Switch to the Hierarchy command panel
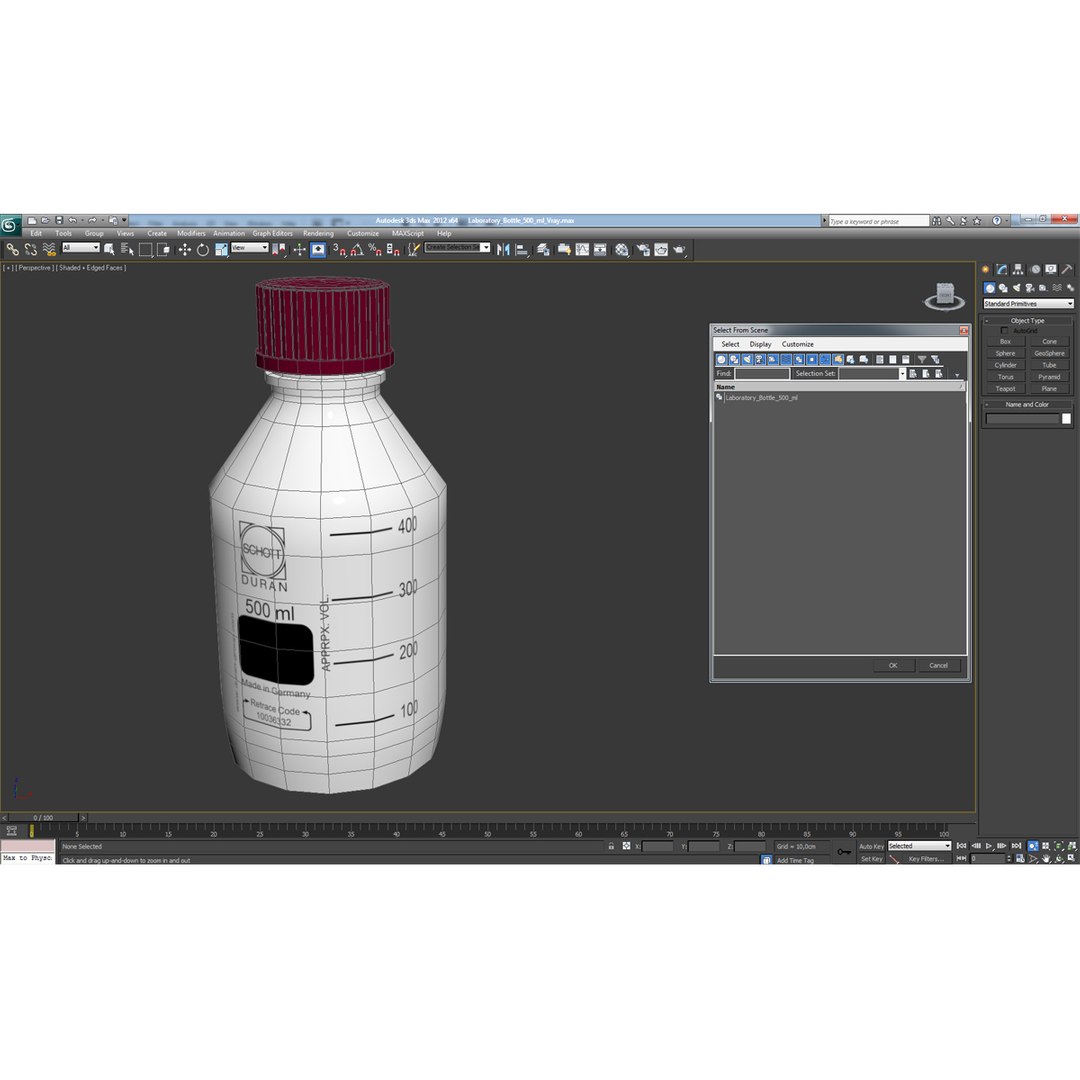The width and height of the screenshot is (1080, 1080). pyautogui.click(x=1018, y=269)
